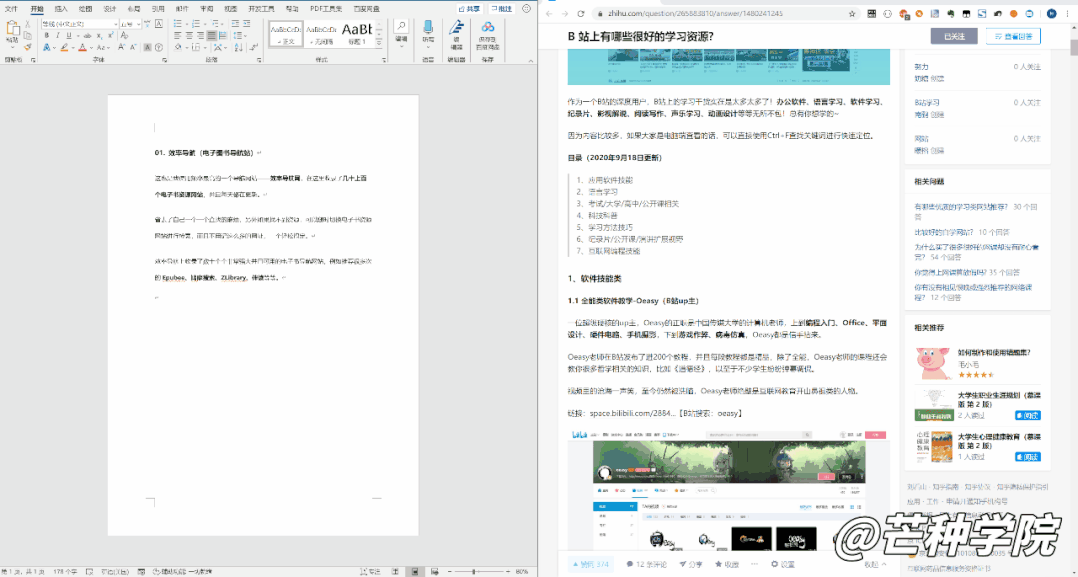
Task: Select the Format Painter brush icon
Action: (x=29, y=47)
